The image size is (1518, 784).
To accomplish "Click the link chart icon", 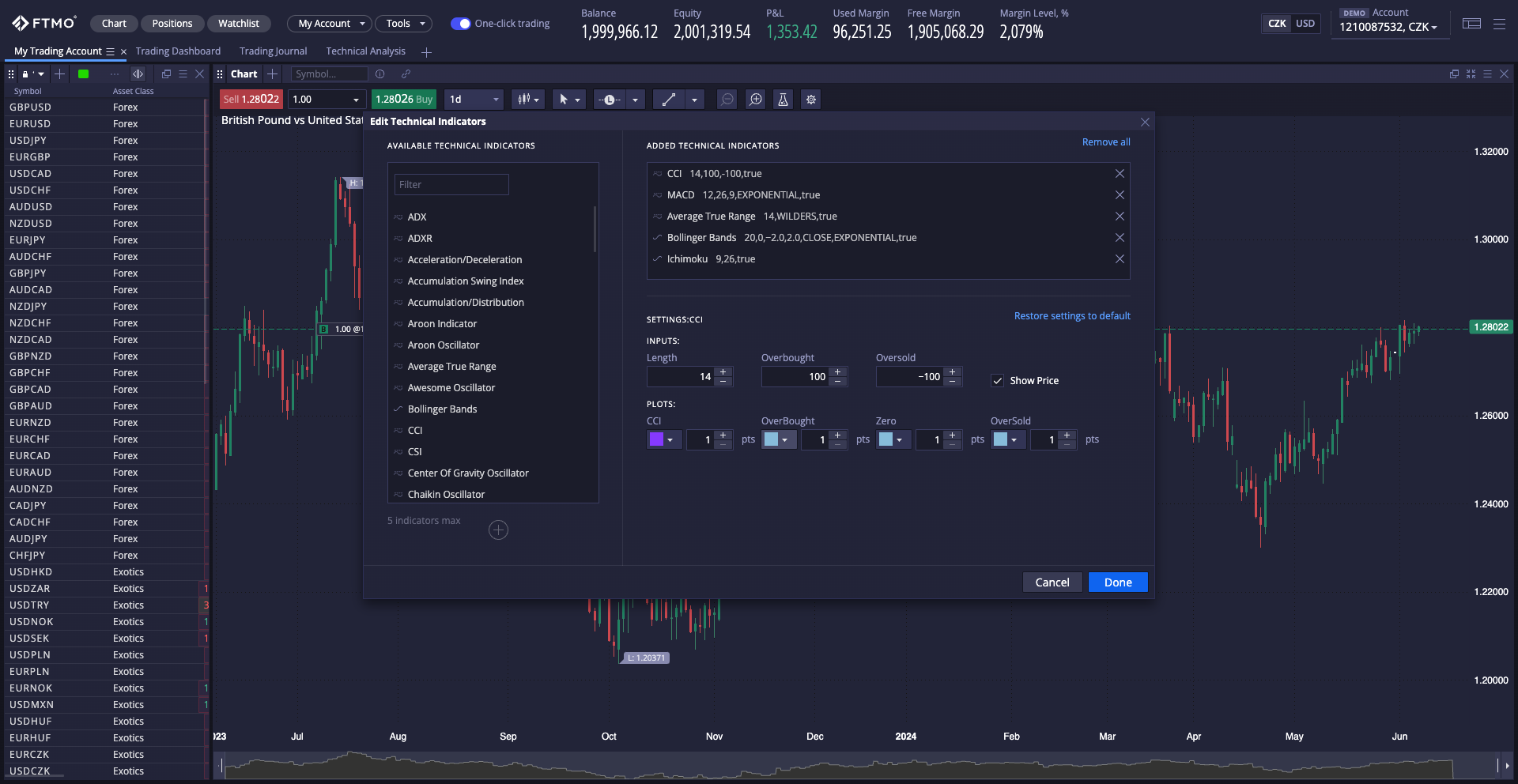I will point(406,74).
